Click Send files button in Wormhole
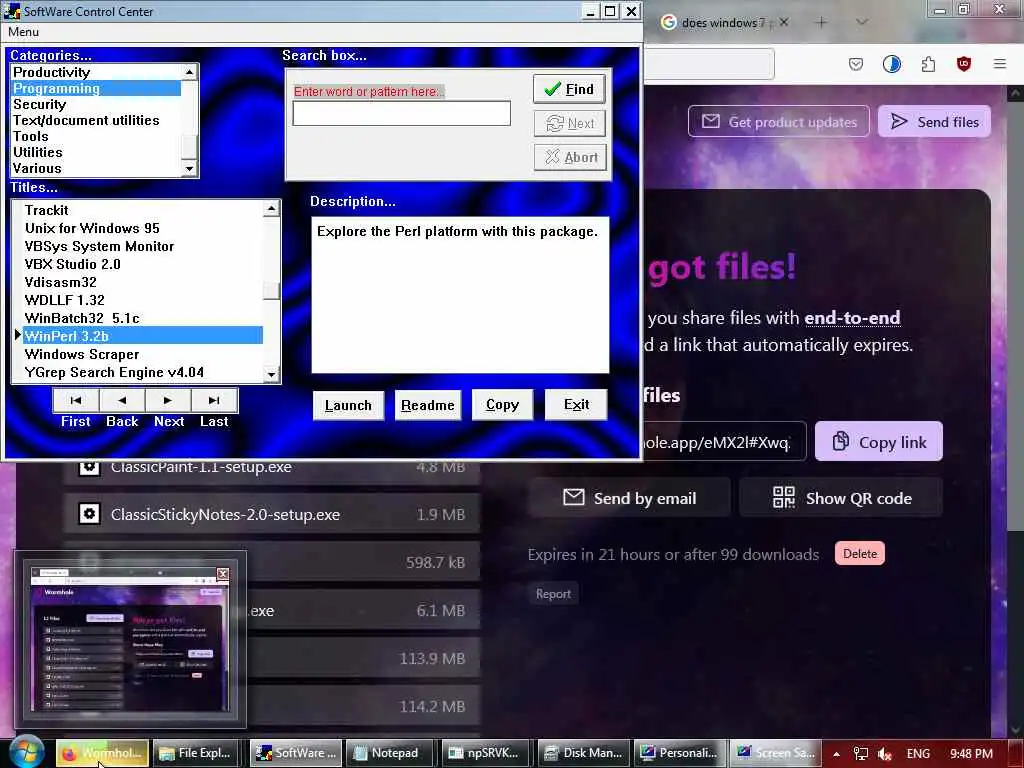This screenshot has width=1024, height=768. 934,121
